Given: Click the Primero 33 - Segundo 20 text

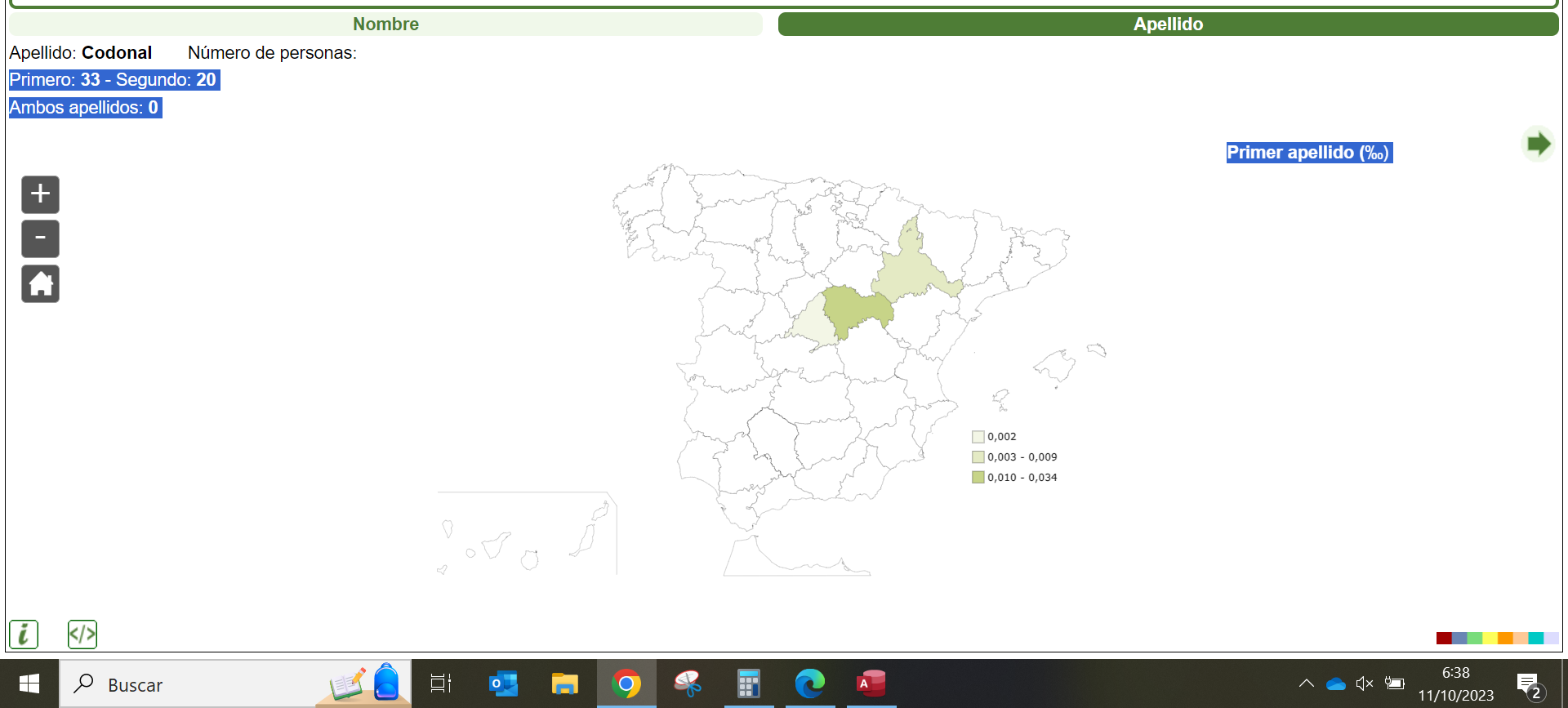Looking at the screenshot, I should pyautogui.click(x=114, y=80).
